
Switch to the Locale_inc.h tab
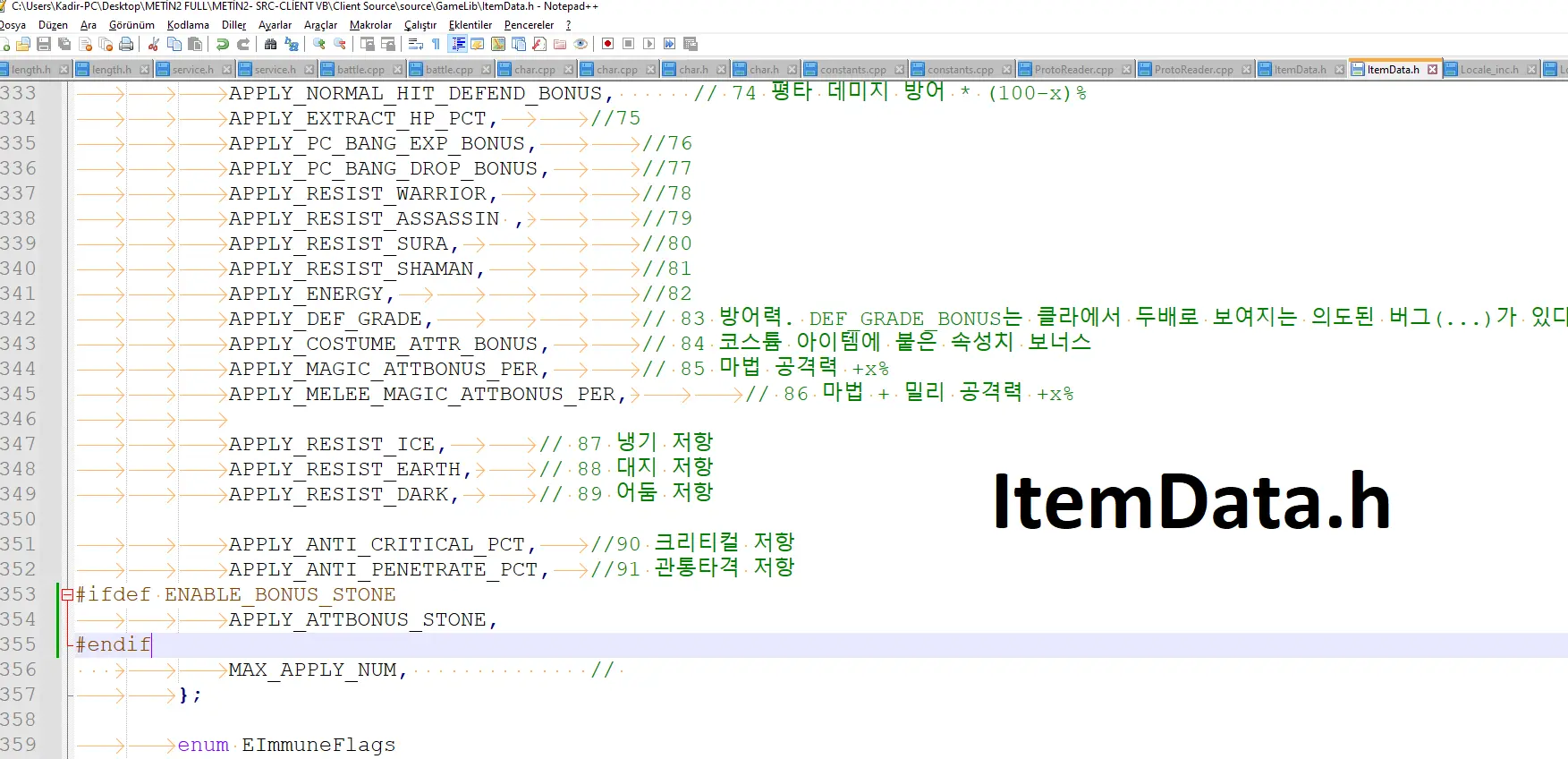(x=1488, y=70)
